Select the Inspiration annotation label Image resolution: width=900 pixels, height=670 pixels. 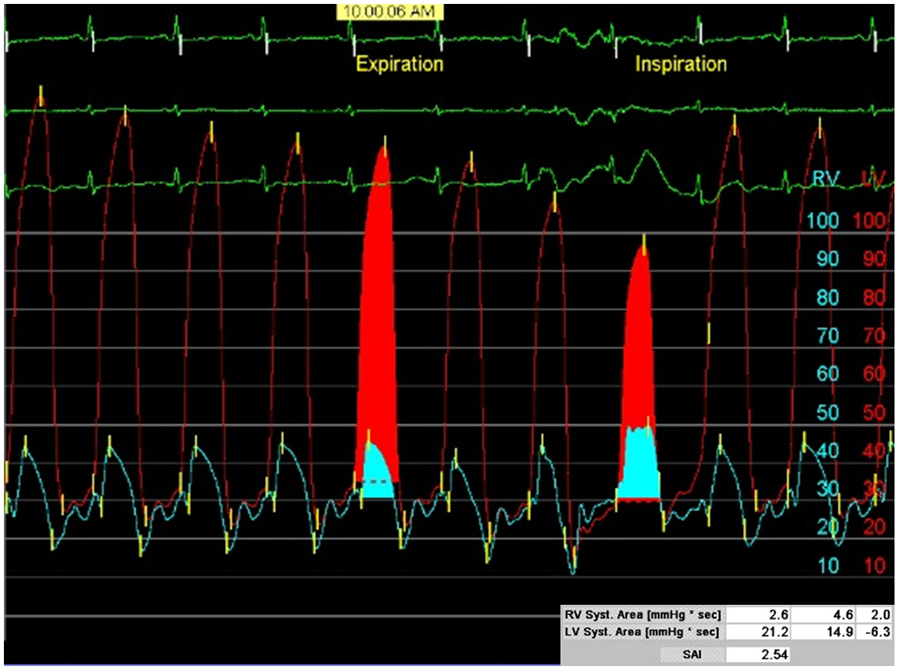point(682,64)
